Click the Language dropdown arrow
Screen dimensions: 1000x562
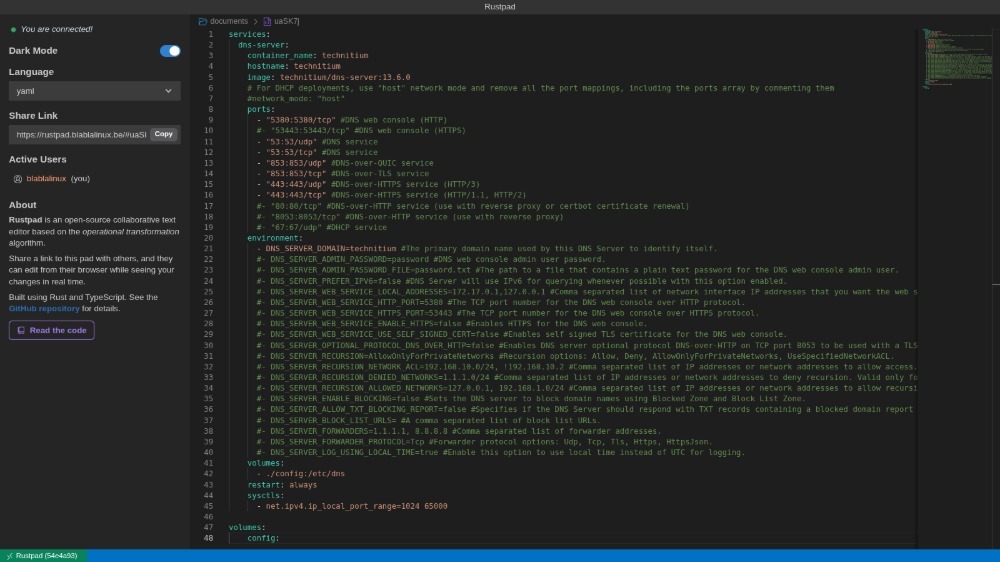pos(169,91)
